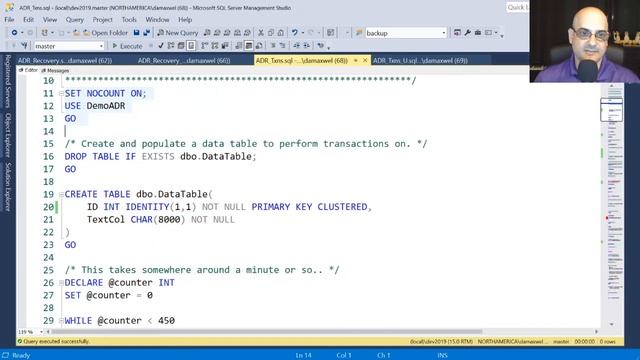
Task: Pin the ADR_Txns.sql tab
Action: pos(356,60)
